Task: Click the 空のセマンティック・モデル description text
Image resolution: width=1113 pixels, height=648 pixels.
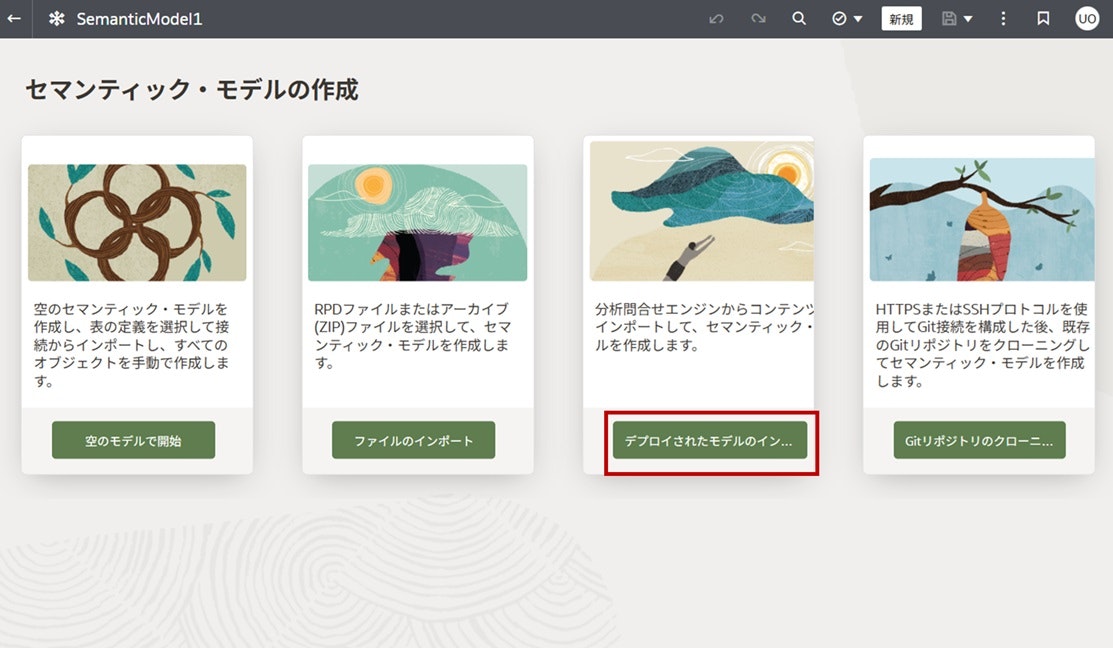Action: (x=132, y=345)
